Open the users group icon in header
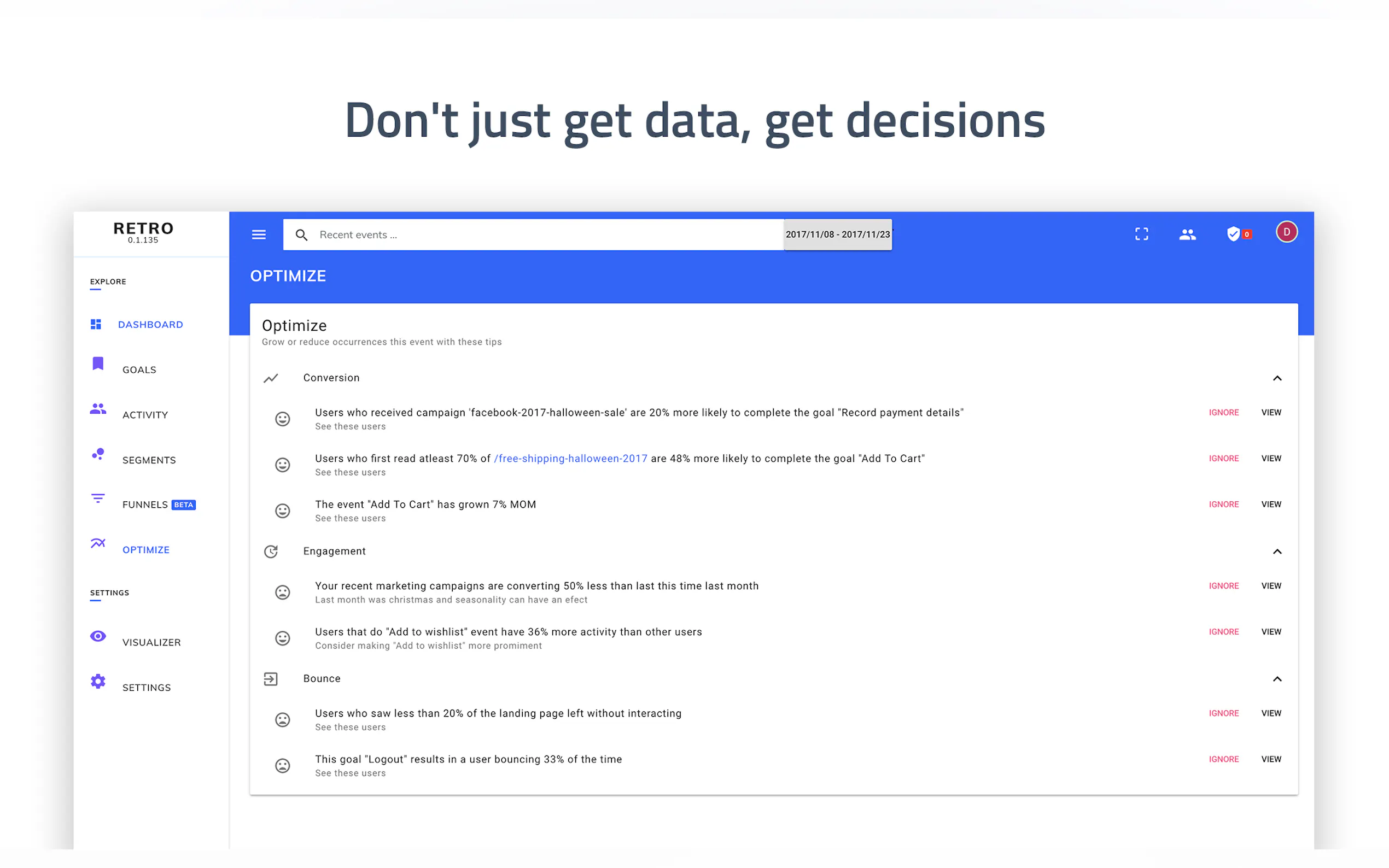This screenshot has height=868, width=1389. tap(1187, 234)
